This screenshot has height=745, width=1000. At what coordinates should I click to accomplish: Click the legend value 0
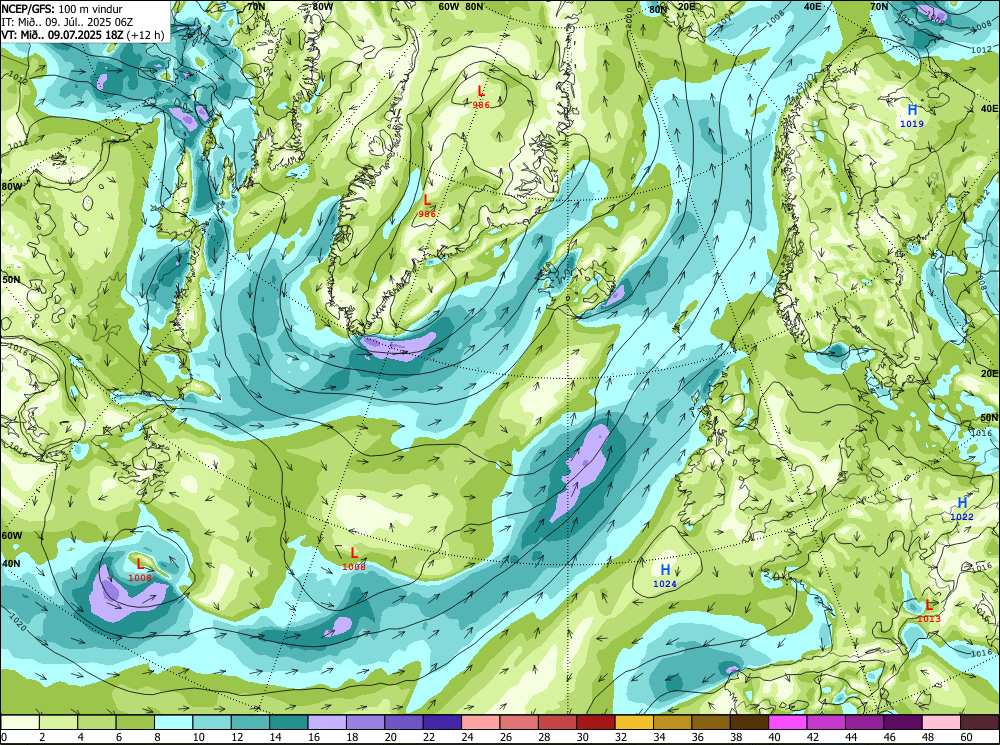click(x=4, y=737)
